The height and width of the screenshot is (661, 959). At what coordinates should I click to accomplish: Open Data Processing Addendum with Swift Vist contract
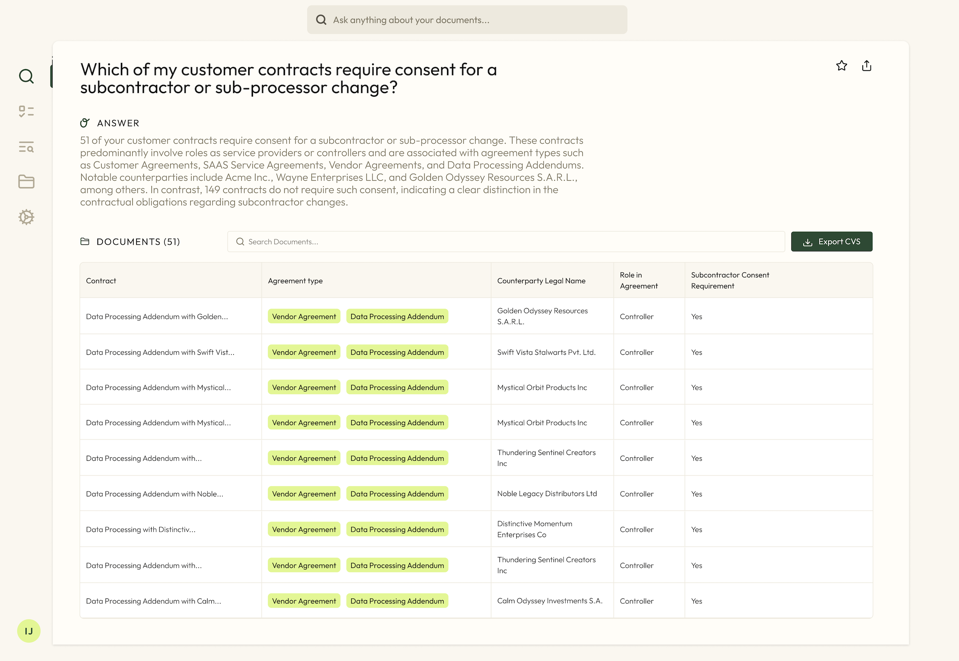coord(160,352)
